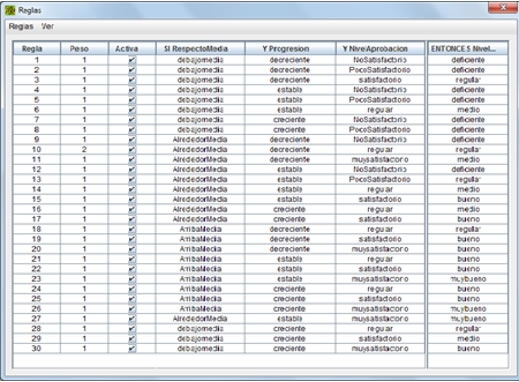Toggle the Activa checkbox for rule 8
The width and height of the screenshot is (519, 382).
pos(132,130)
